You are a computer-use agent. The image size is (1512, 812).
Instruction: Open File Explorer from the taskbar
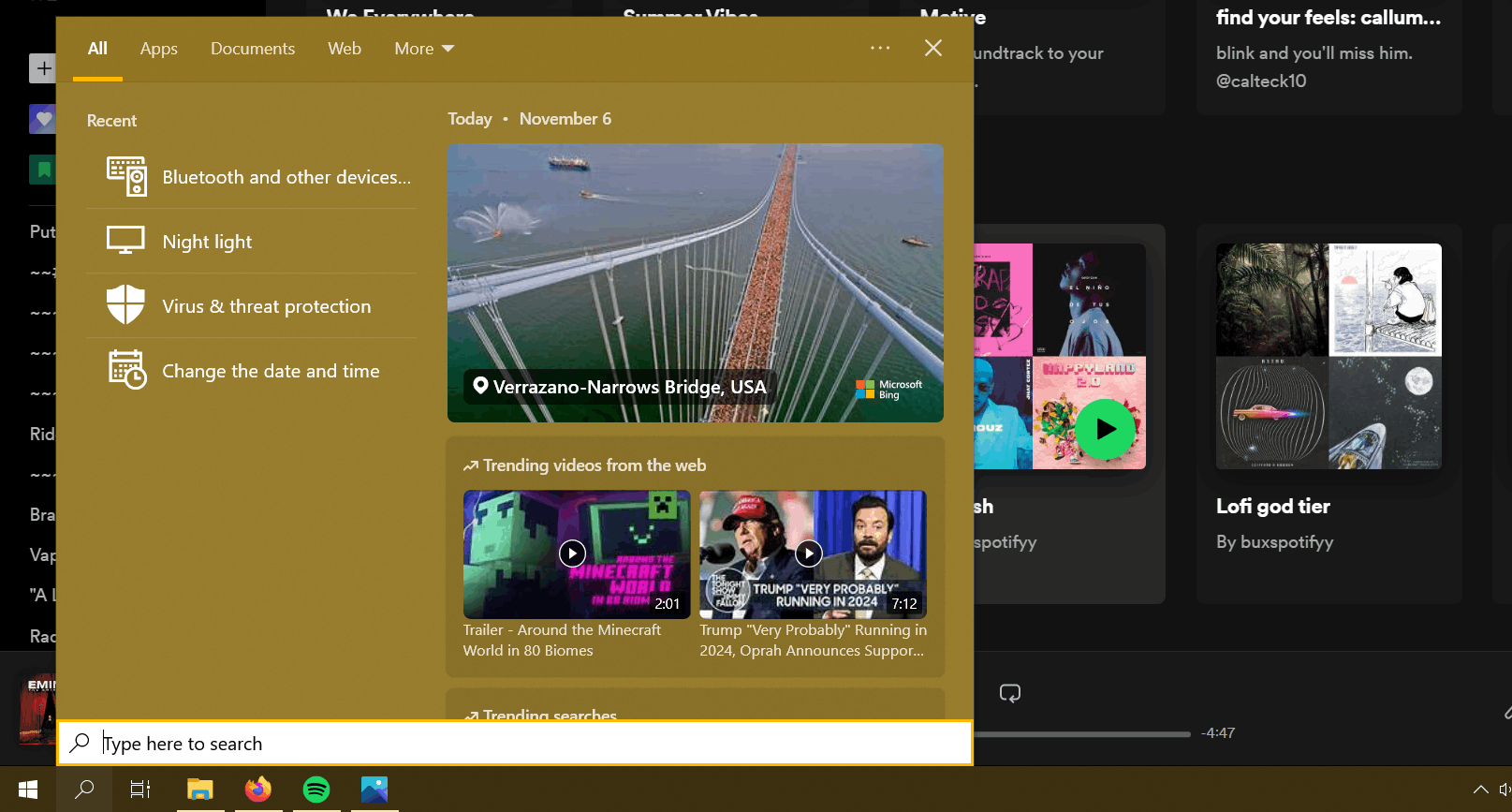coord(200,790)
